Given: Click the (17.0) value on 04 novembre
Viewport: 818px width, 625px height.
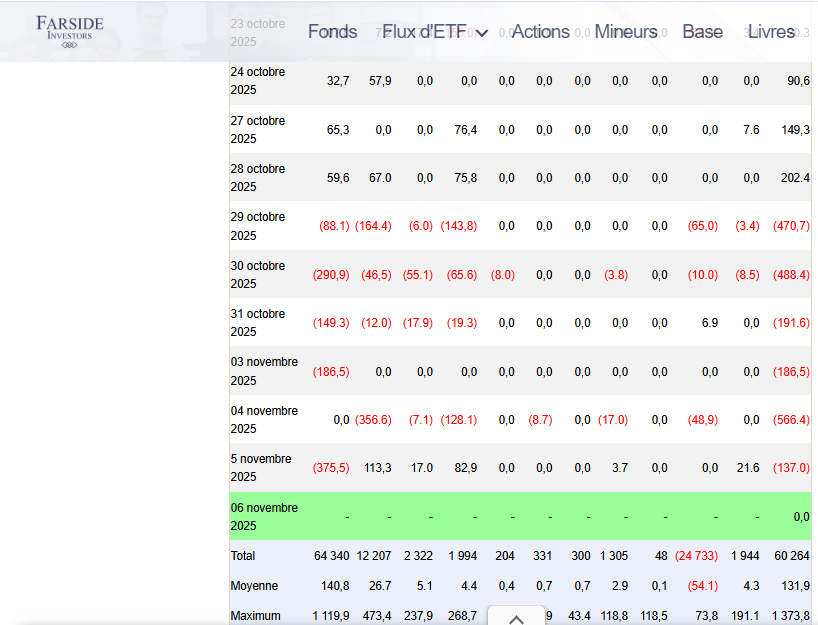Looking at the screenshot, I should pos(613,420).
